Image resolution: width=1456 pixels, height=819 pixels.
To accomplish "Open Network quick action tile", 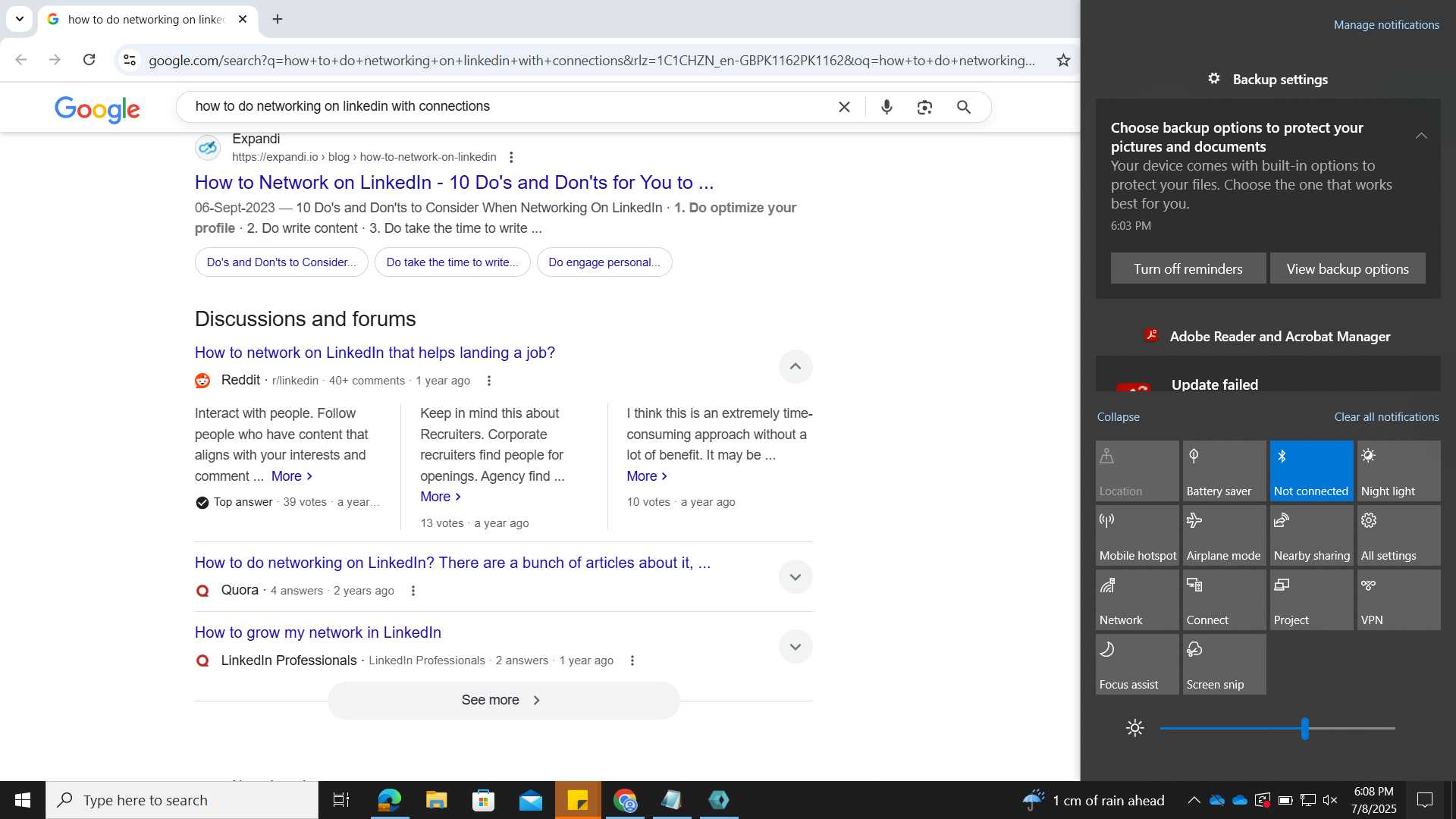I will click(1137, 600).
